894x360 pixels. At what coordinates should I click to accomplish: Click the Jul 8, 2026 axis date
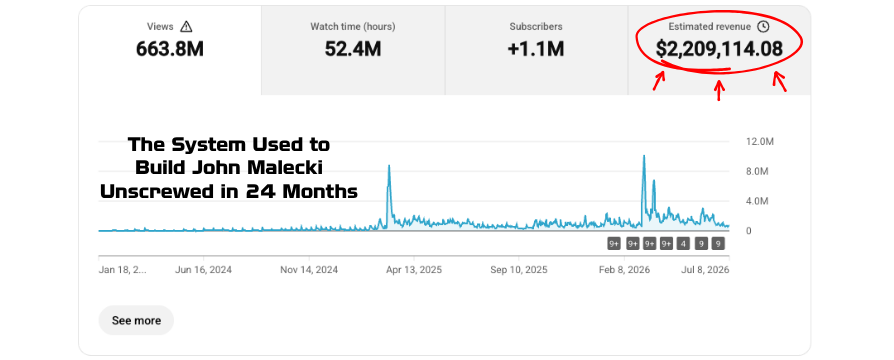tap(705, 270)
